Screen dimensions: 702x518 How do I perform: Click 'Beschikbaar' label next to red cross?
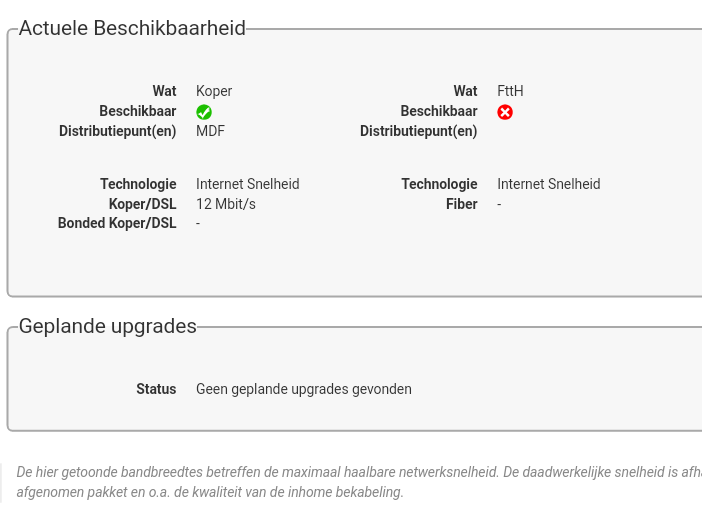pyautogui.click(x=439, y=111)
